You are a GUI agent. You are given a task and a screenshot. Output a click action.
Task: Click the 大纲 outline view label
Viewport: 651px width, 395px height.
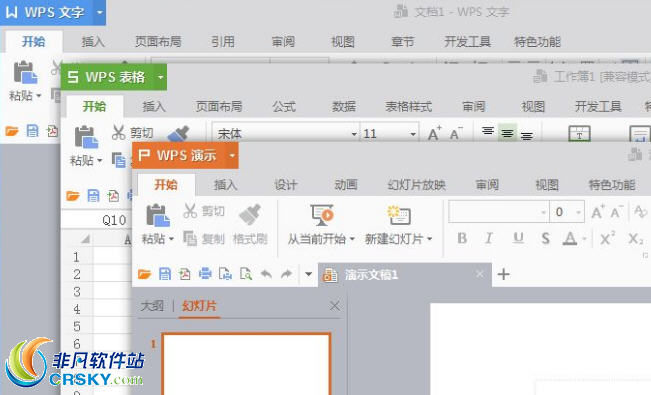tap(152, 306)
